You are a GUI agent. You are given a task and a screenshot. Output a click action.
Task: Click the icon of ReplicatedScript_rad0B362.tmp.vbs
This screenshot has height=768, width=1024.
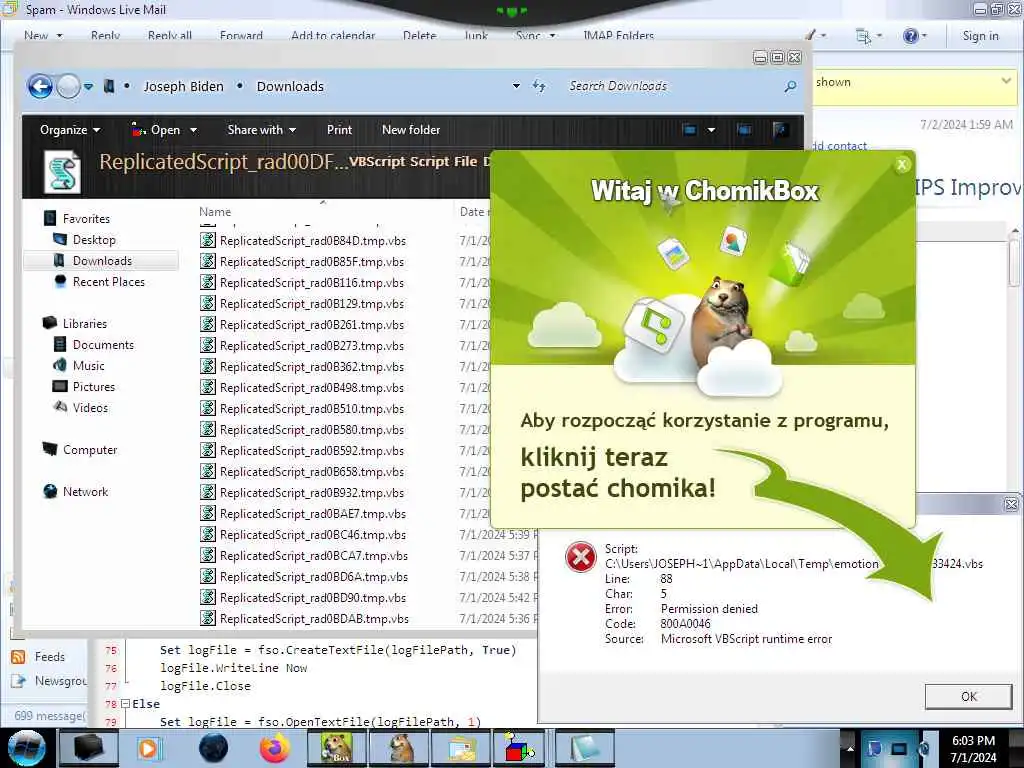208,366
